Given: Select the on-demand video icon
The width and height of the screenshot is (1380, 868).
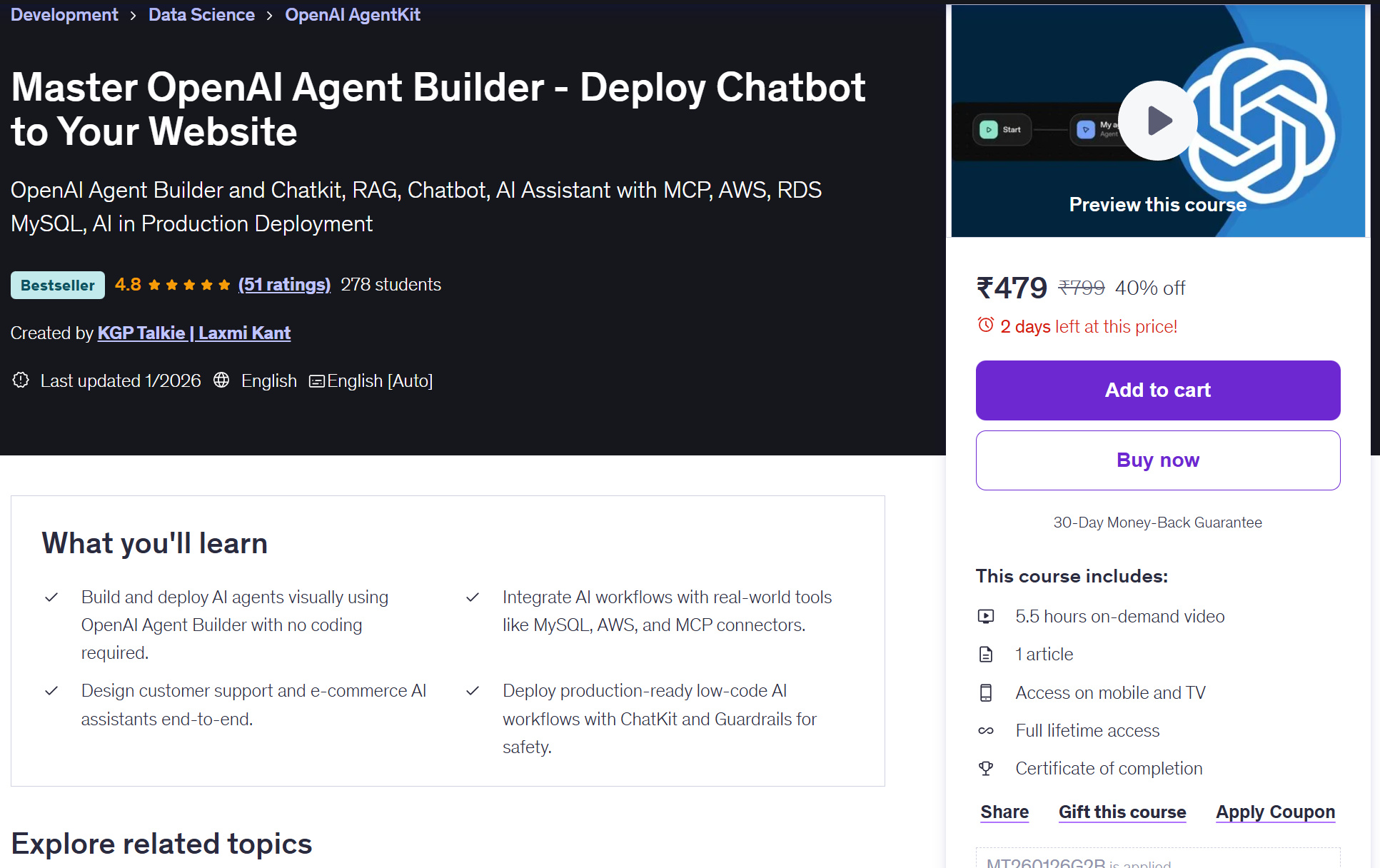Looking at the screenshot, I should pos(987,616).
